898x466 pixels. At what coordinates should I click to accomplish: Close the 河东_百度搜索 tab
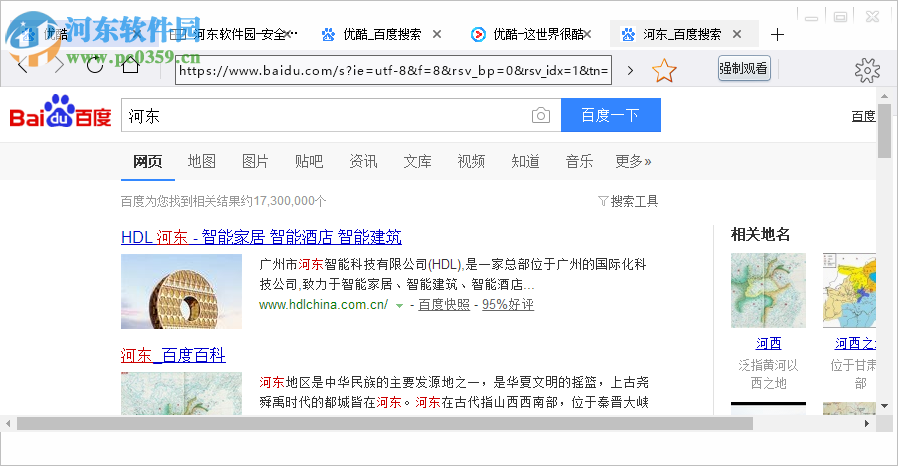click(737, 34)
